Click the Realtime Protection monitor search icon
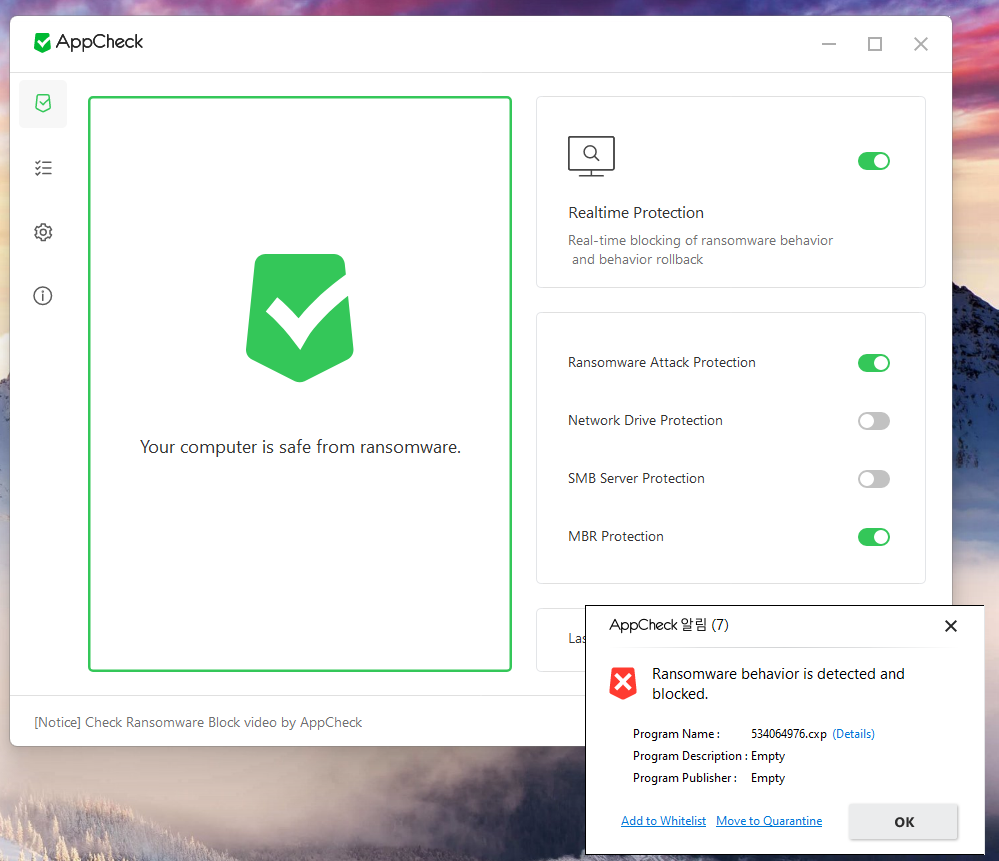The height and width of the screenshot is (861, 999). pyautogui.click(x=591, y=156)
